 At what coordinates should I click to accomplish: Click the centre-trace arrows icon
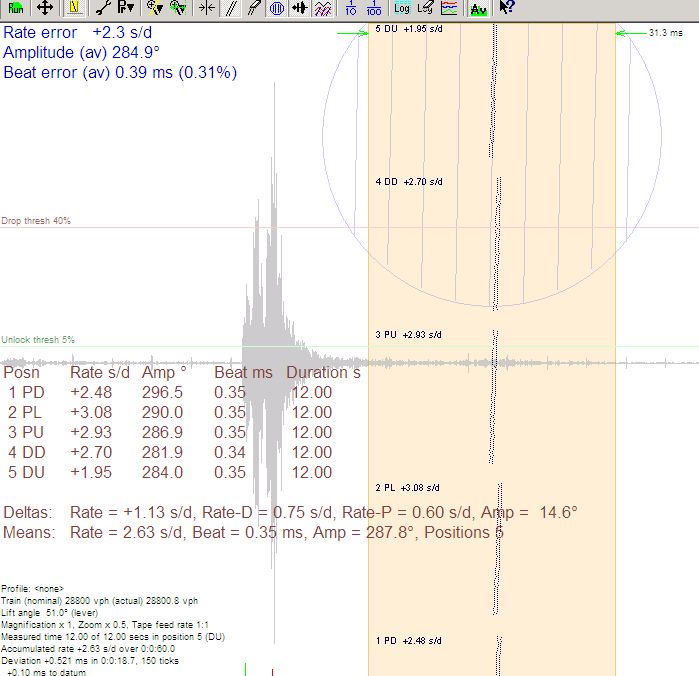[x=207, y=8]
